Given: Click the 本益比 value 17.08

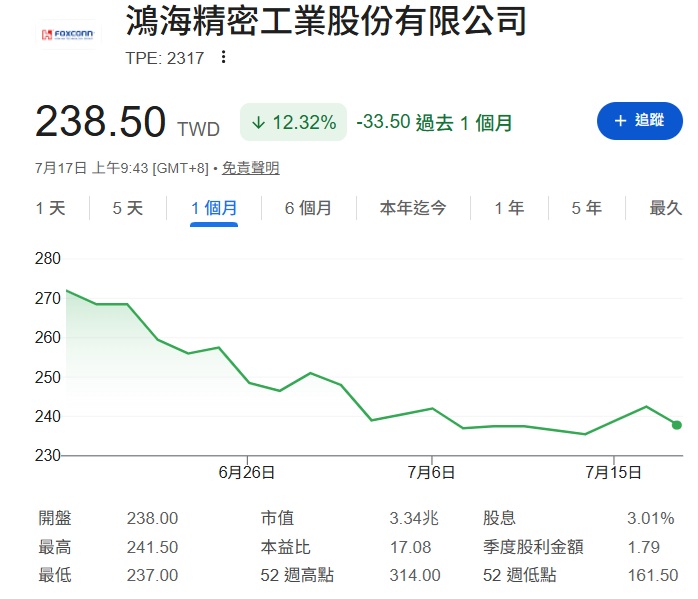Looking at the screenshot, I should [410, 547].
